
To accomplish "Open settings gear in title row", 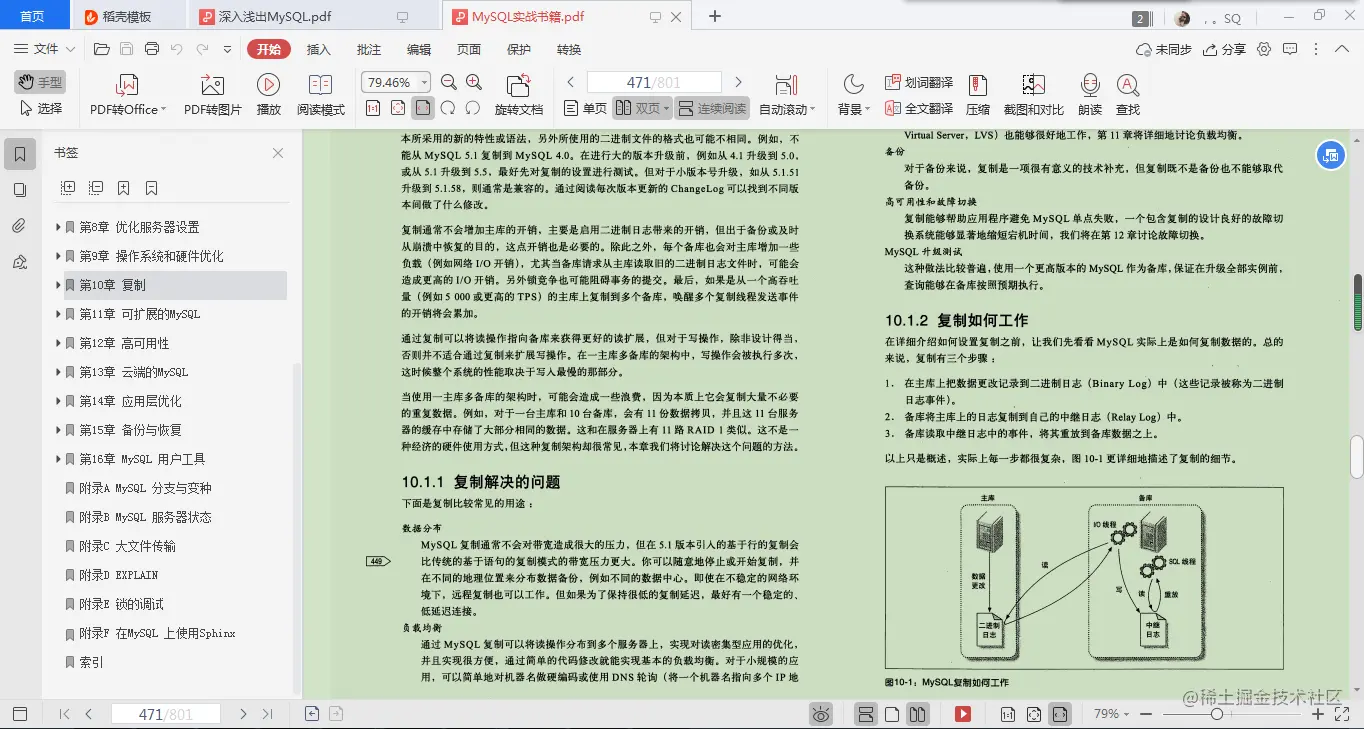I will [x=1264, y=49].
